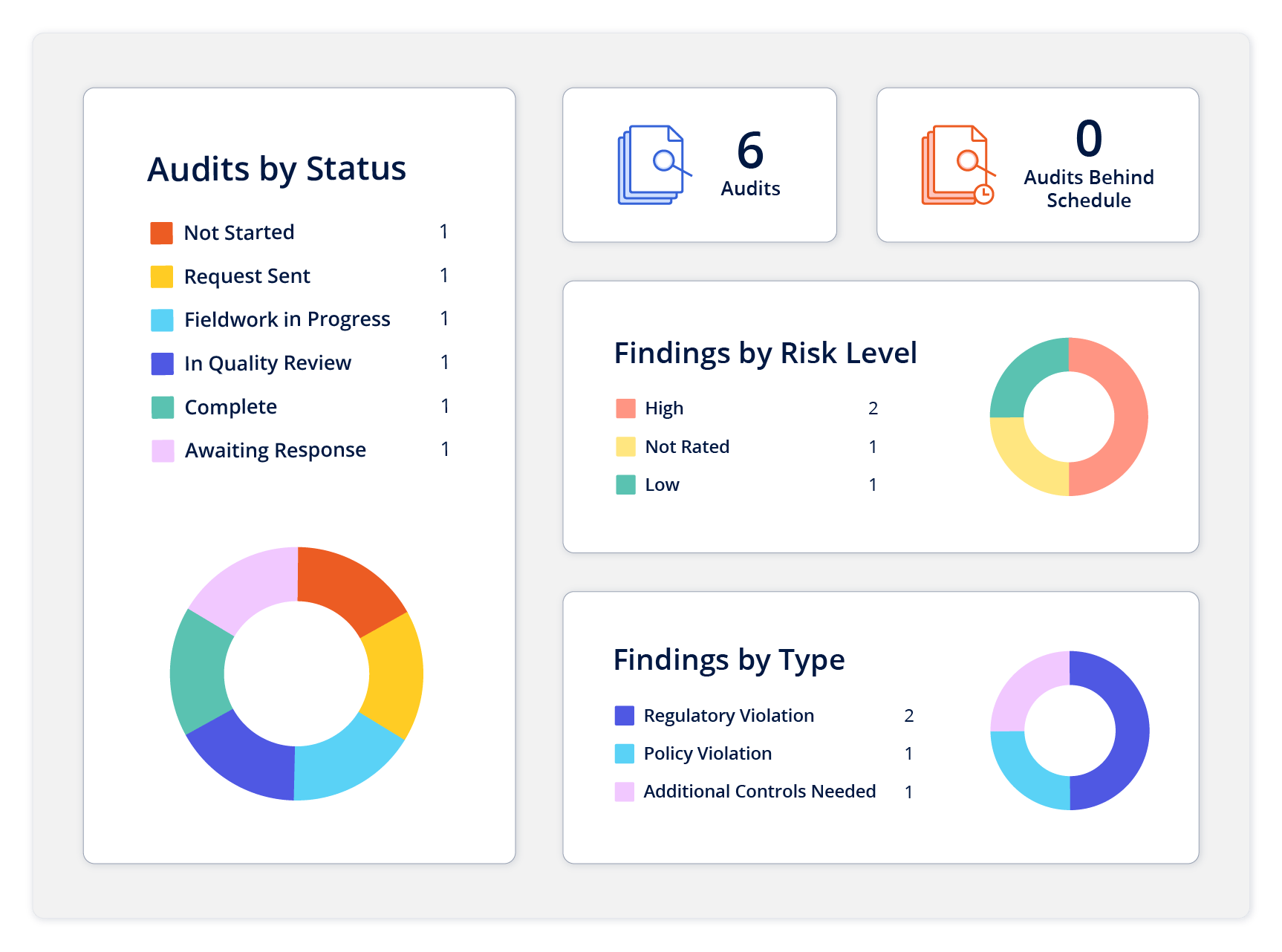Select the 'In Quality Review' label

(267, 364)
